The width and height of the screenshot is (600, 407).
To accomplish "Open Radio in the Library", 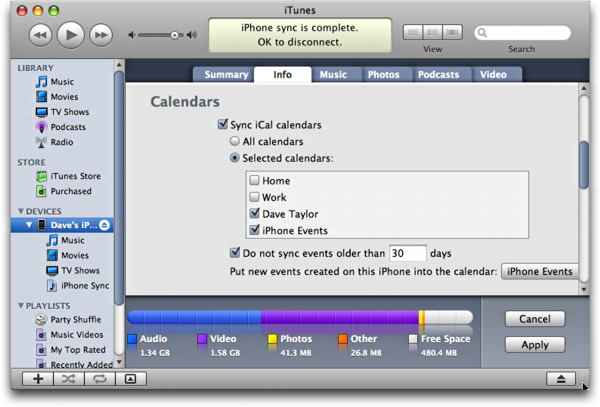I will tap(54, 142).
